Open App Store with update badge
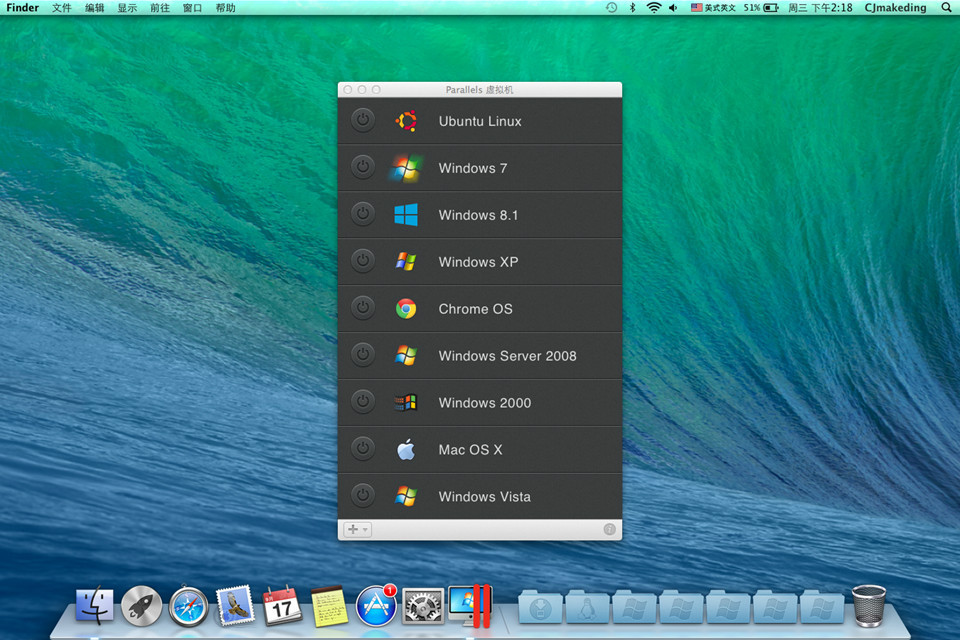Viewport: 960px width, 640px height. [x=376, y=606]
